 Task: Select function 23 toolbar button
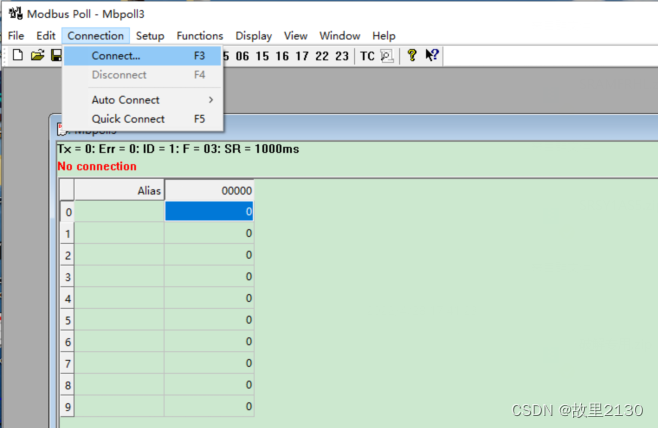[342, 56]
